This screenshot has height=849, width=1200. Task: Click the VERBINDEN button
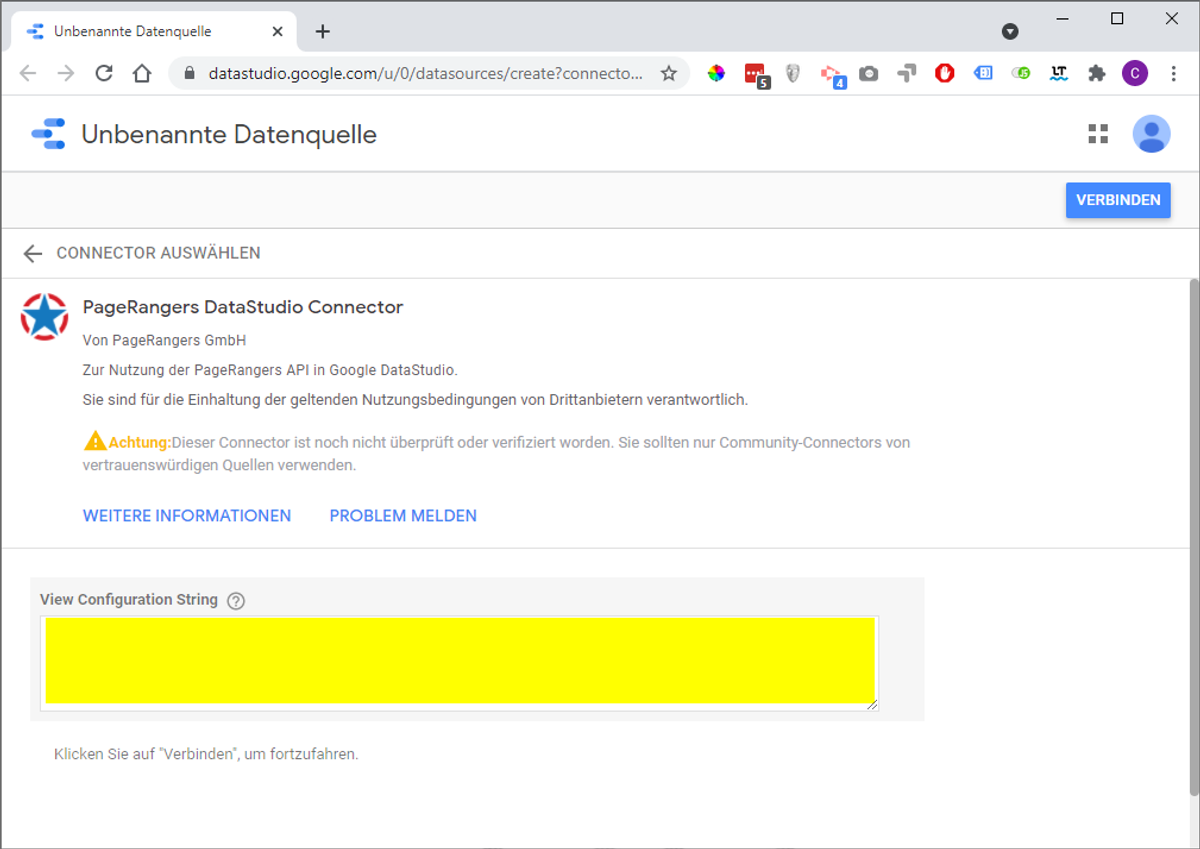tap(1118, 200)
